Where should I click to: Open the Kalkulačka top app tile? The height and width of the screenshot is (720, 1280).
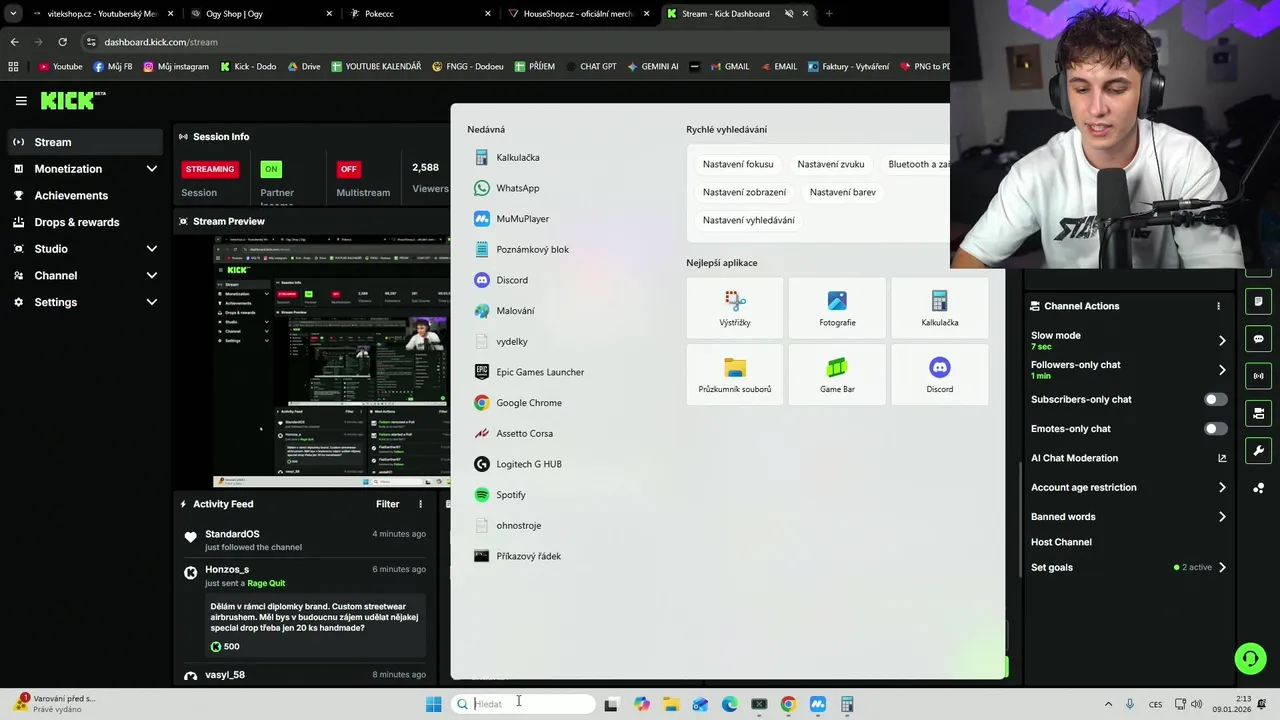click(x=939, y=308)
